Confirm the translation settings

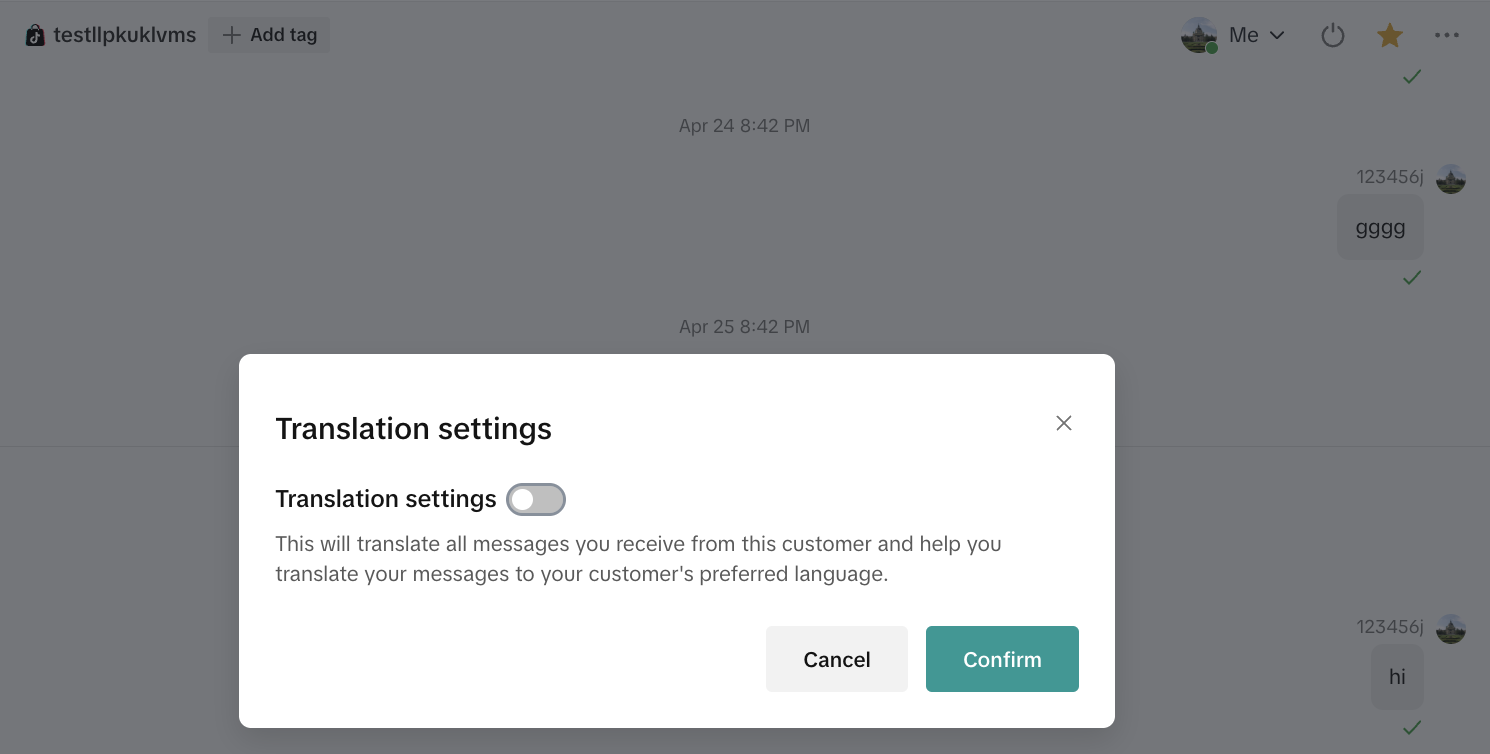(1002, 659)
